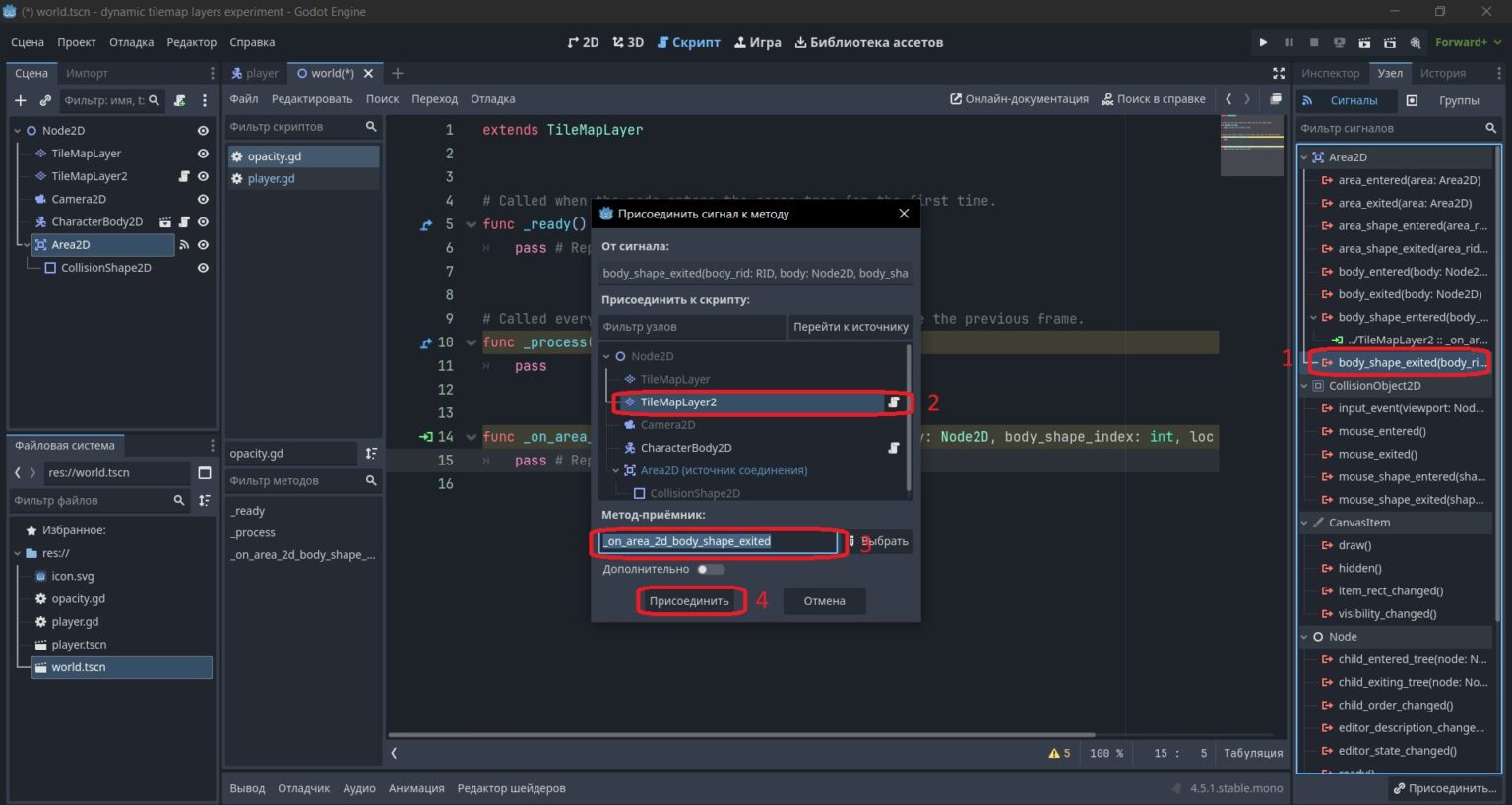The height and width of the screenshot is (805, 1512).
Task: Sort files icon in FileSystem dock
Action: 205,501
